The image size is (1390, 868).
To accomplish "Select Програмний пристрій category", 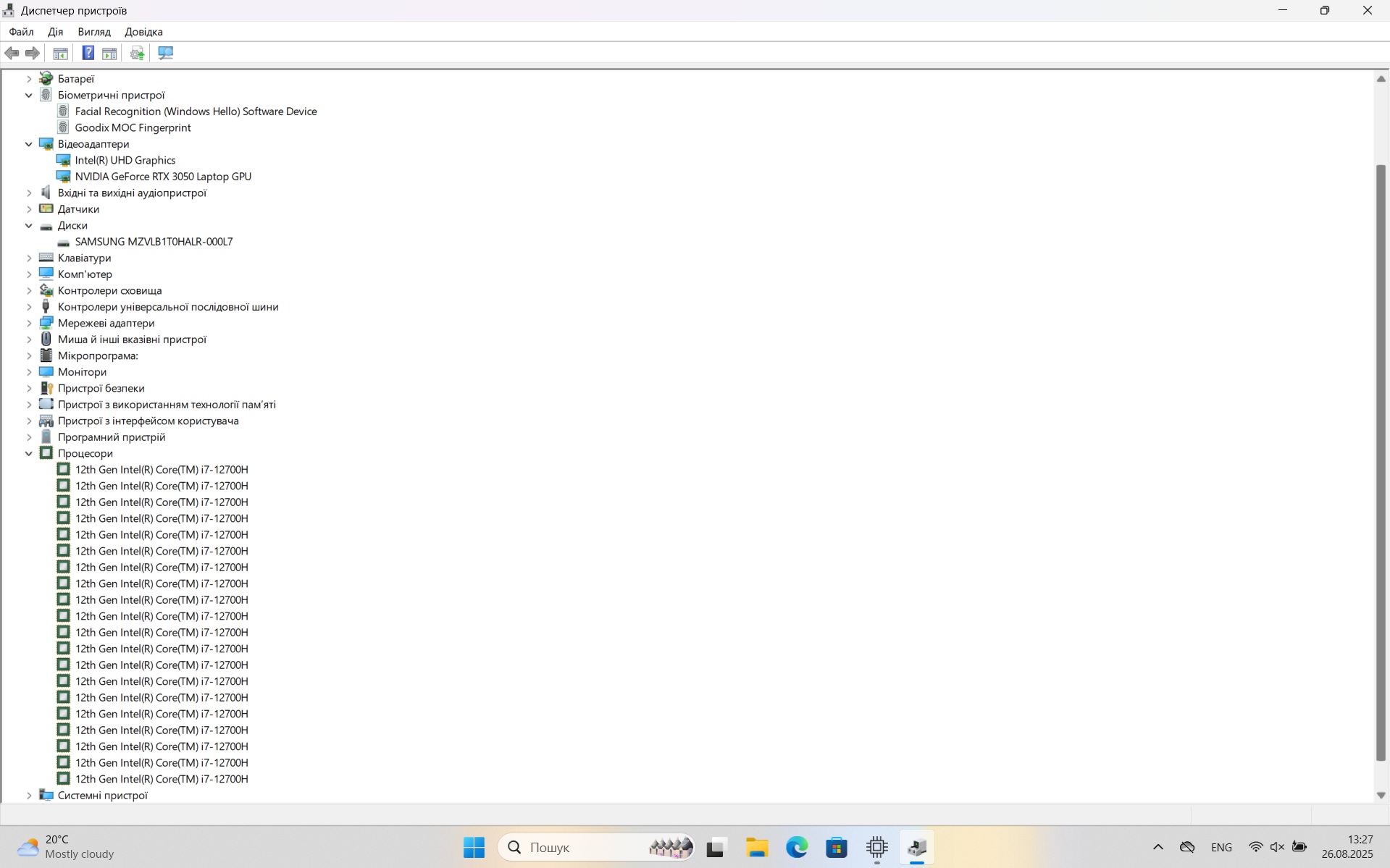I will 112,437.
